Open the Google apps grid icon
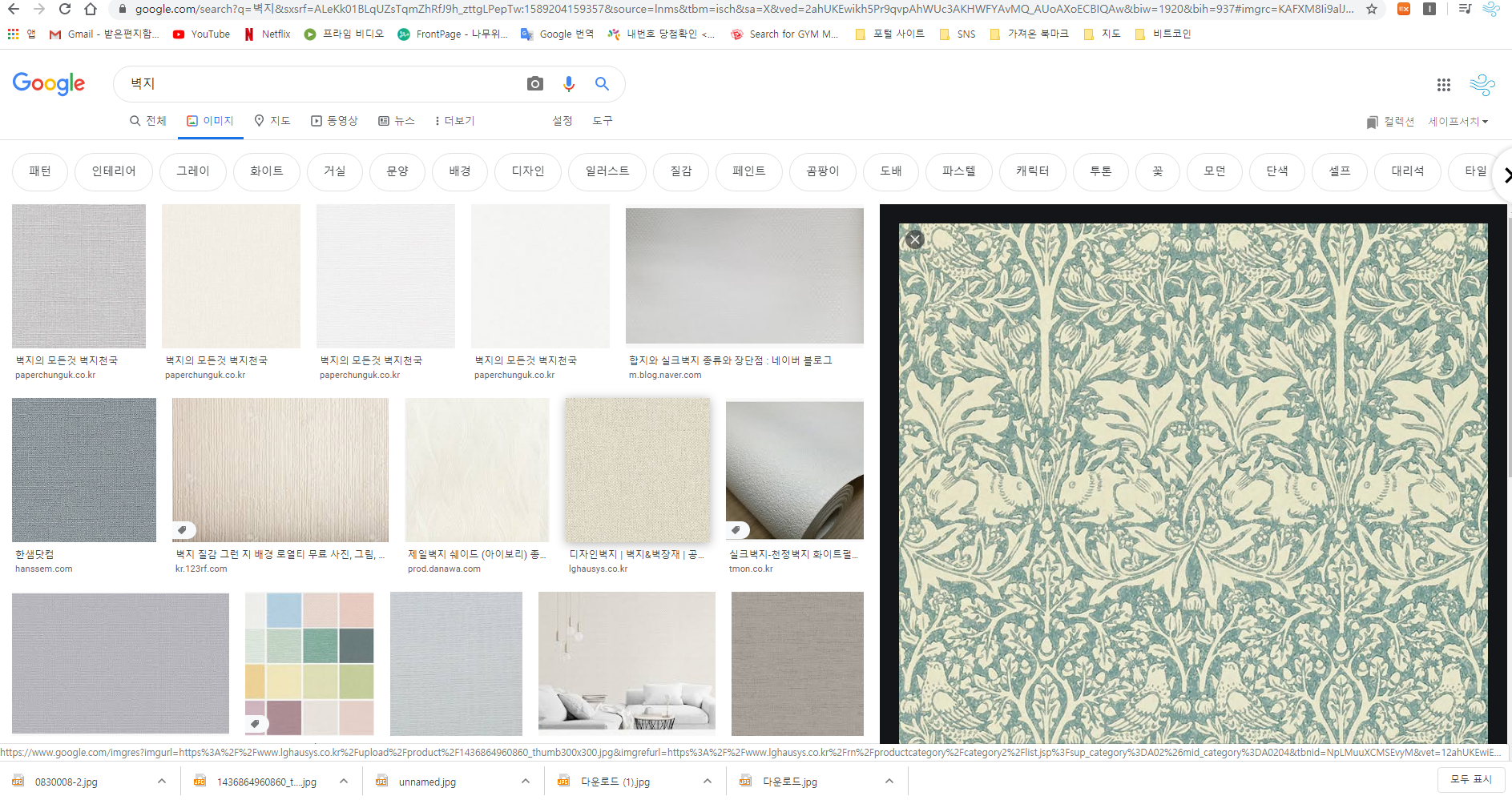Screen dimensions: 1512x800 1444,84
